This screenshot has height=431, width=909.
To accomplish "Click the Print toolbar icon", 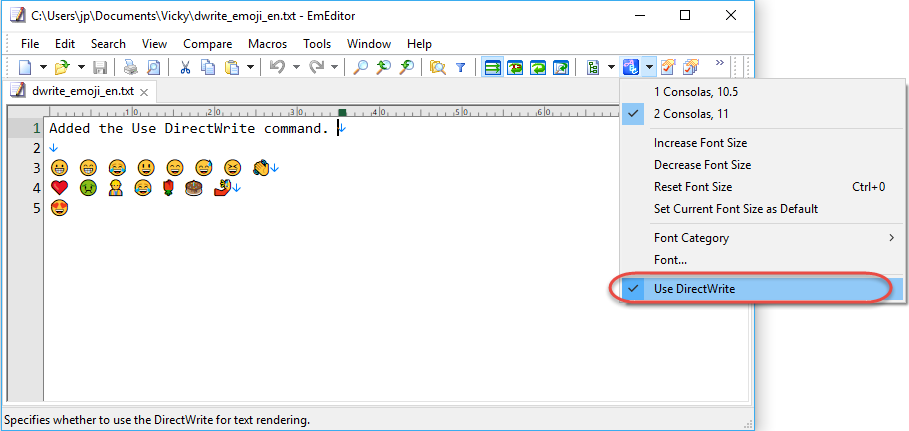I will (x=130, y=67).
